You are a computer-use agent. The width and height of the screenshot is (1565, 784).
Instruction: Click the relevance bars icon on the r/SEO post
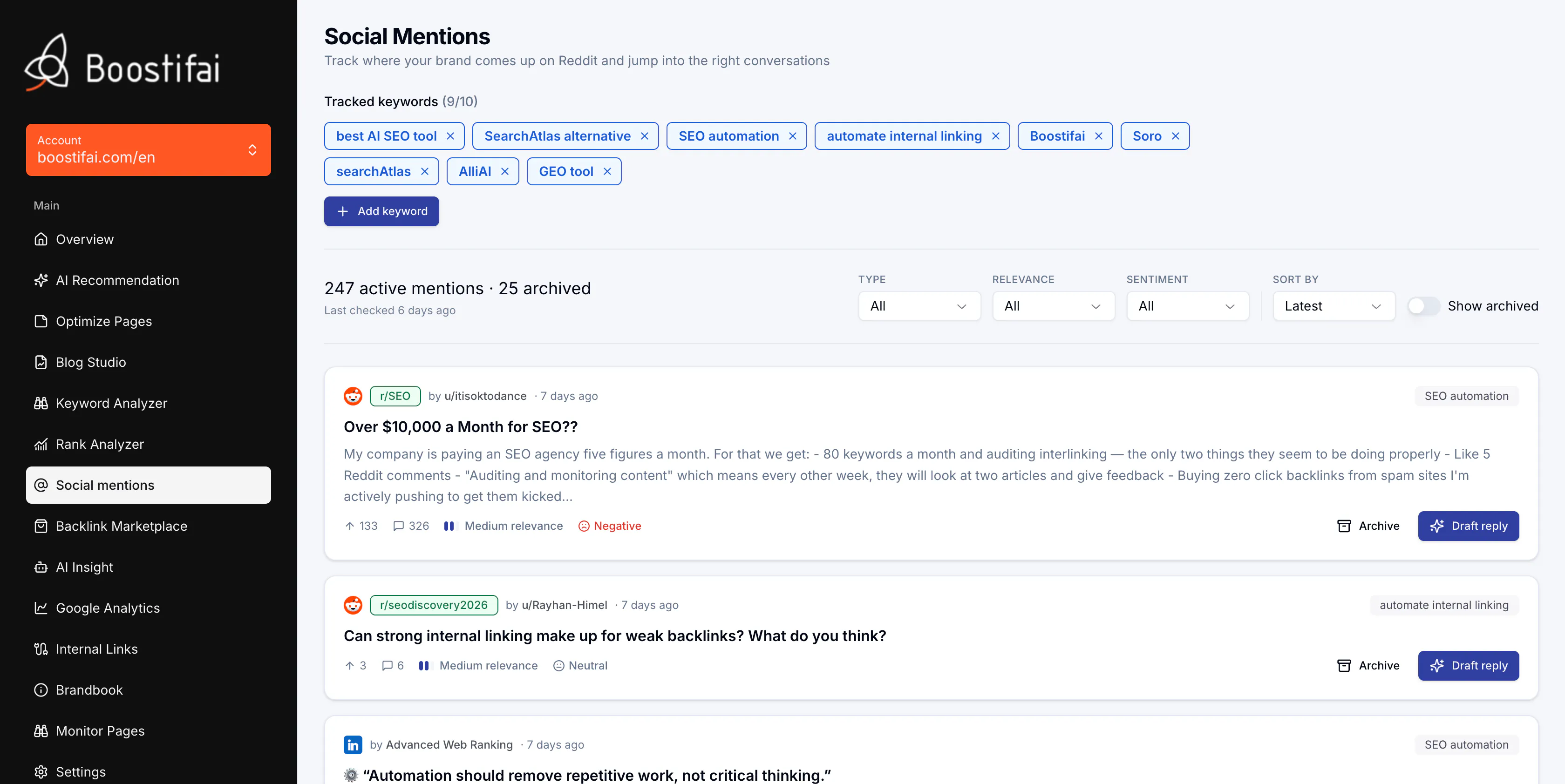click(x=449, y=526)
